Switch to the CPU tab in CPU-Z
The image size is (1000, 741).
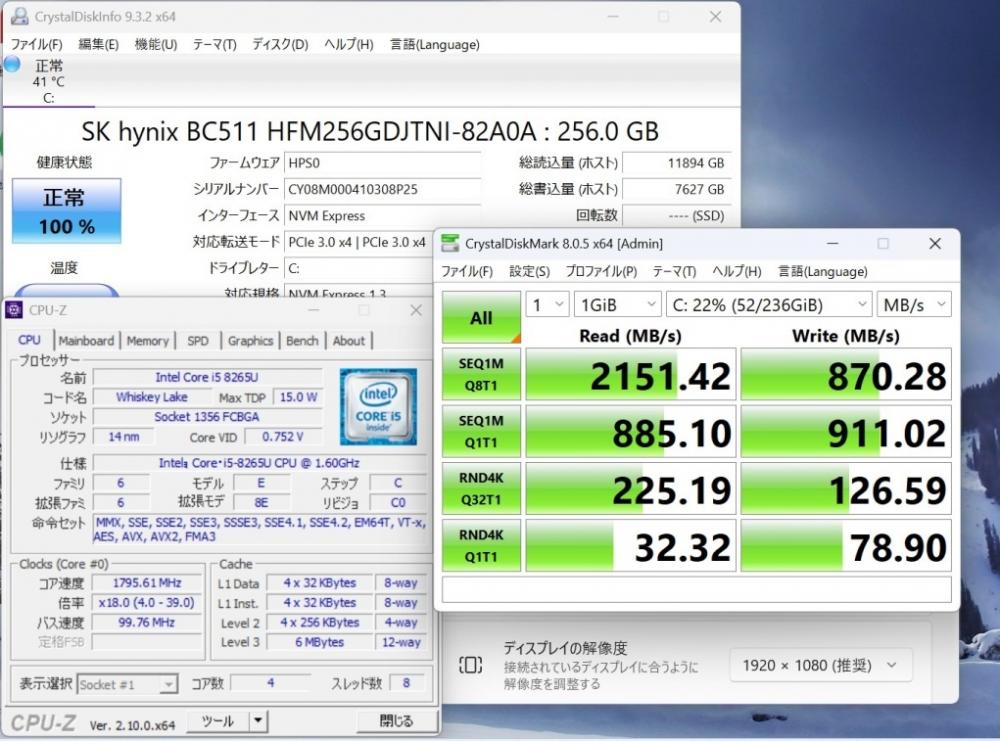tap(29, 340)
